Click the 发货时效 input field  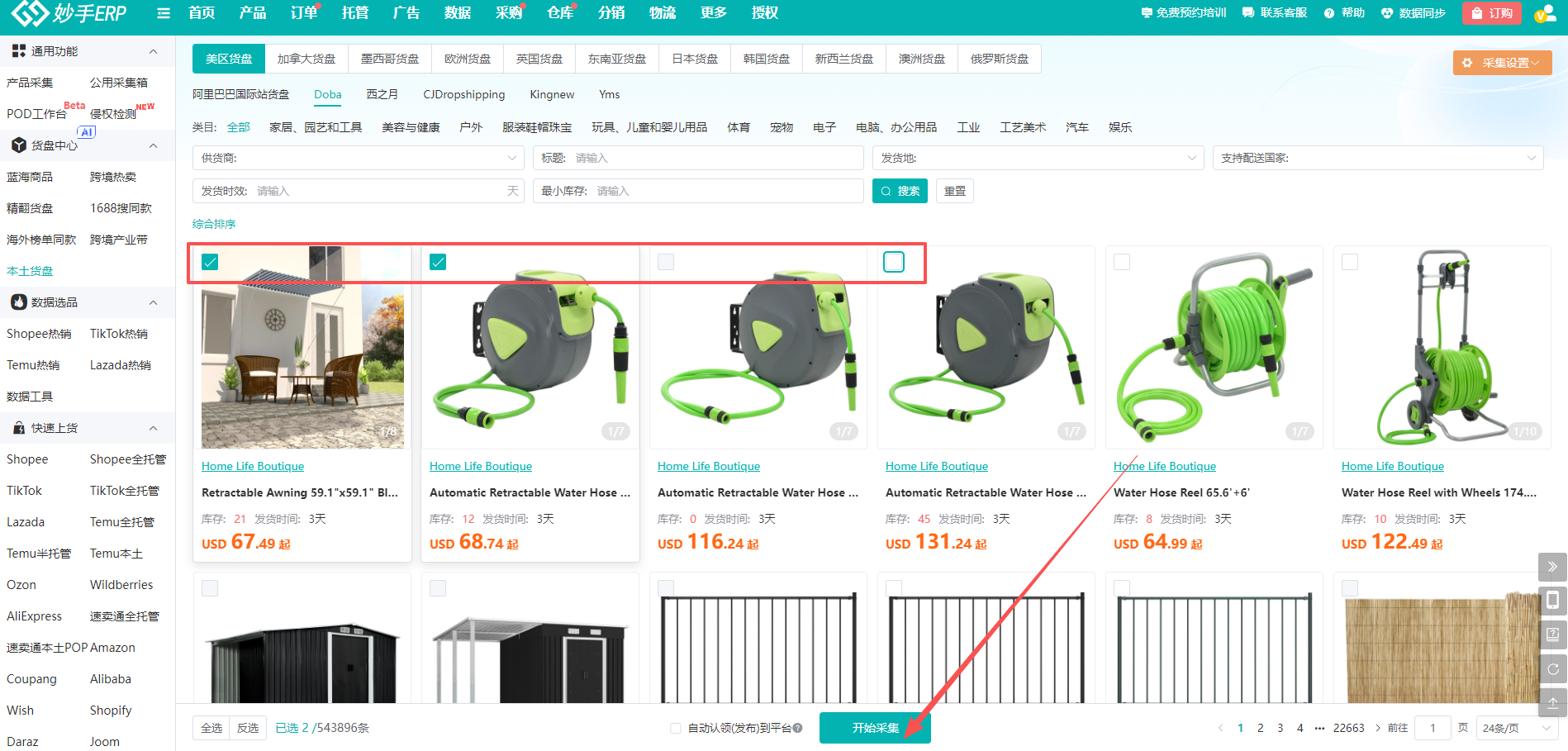click(359, 191)
